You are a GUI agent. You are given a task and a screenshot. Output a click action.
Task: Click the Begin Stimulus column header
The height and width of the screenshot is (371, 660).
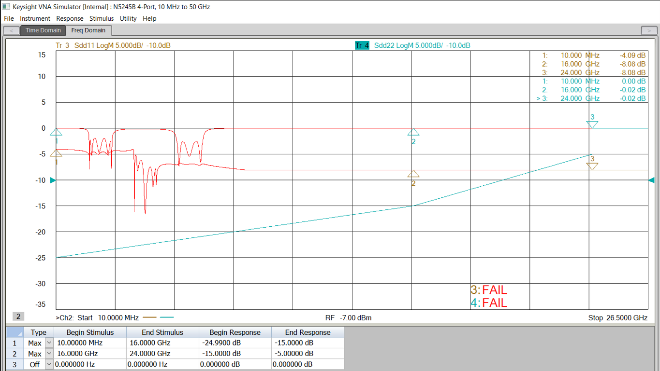(x=90, y=332)
